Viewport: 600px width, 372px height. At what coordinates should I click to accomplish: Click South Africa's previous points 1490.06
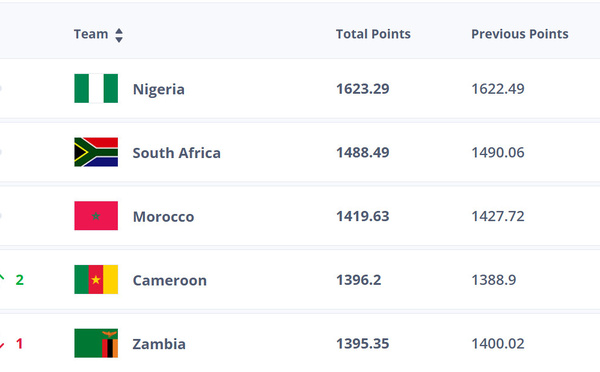click(x=497, y=152)
